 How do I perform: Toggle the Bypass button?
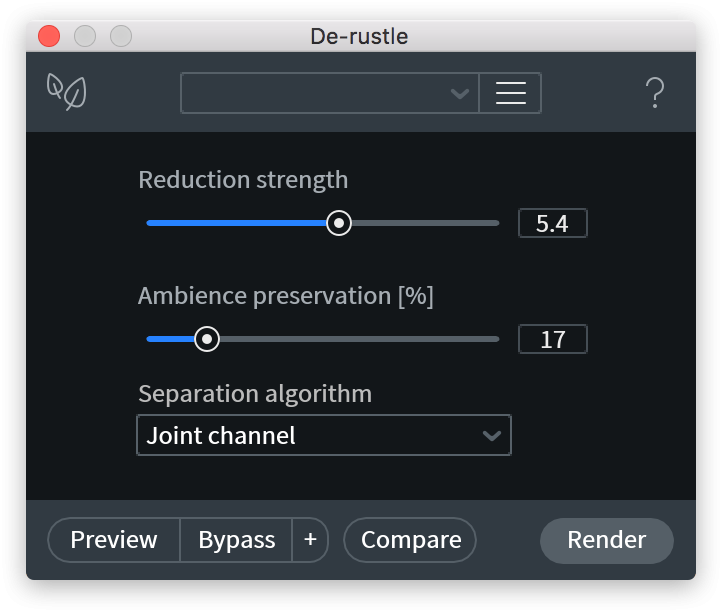(x=236, y=540)
